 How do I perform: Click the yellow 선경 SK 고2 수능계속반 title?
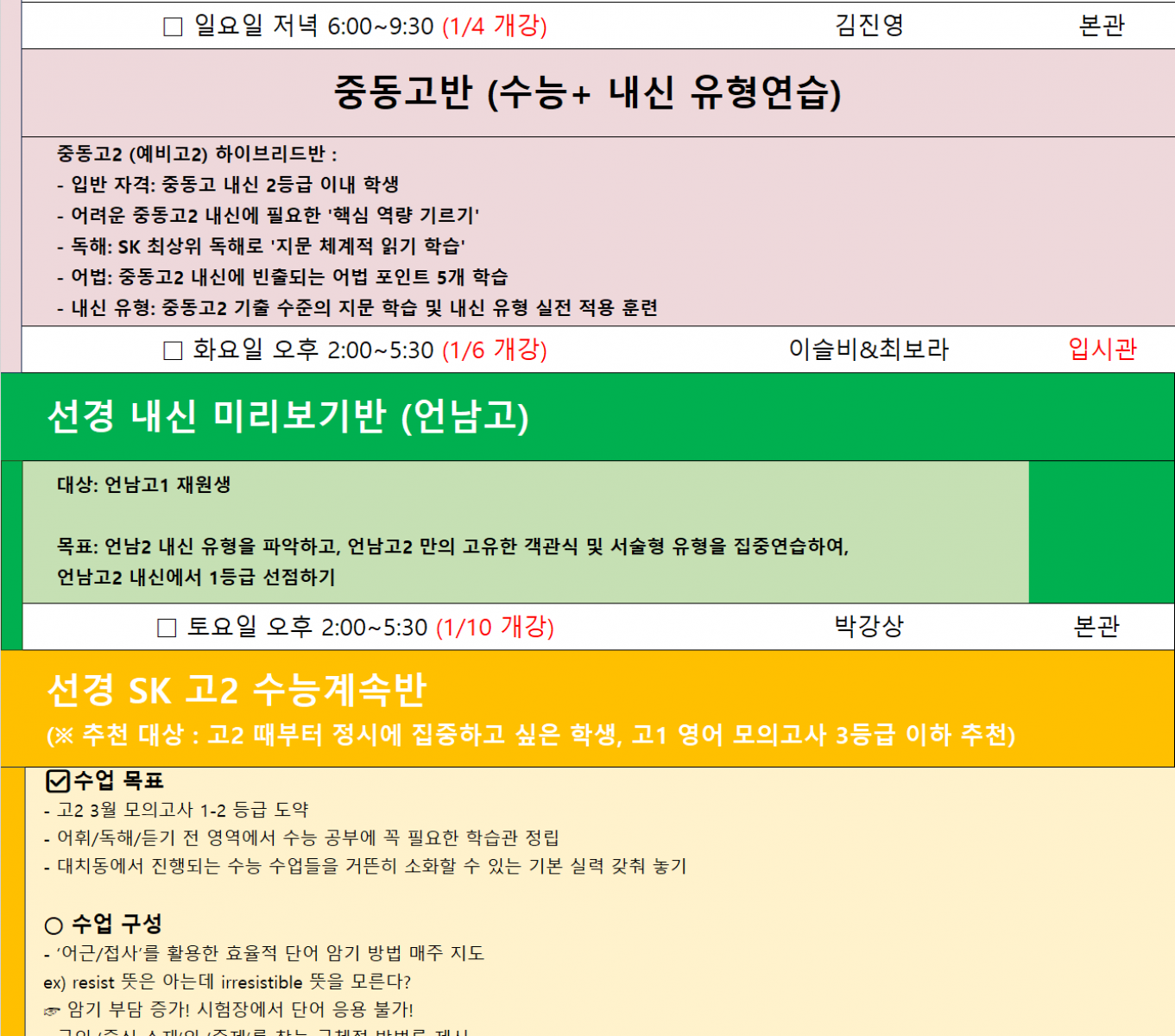[237, 690]
